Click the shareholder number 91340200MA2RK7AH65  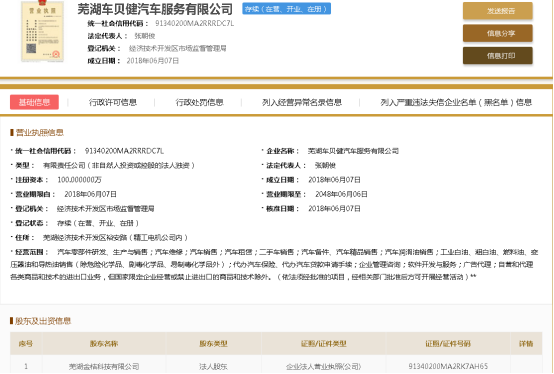point(448,366)
